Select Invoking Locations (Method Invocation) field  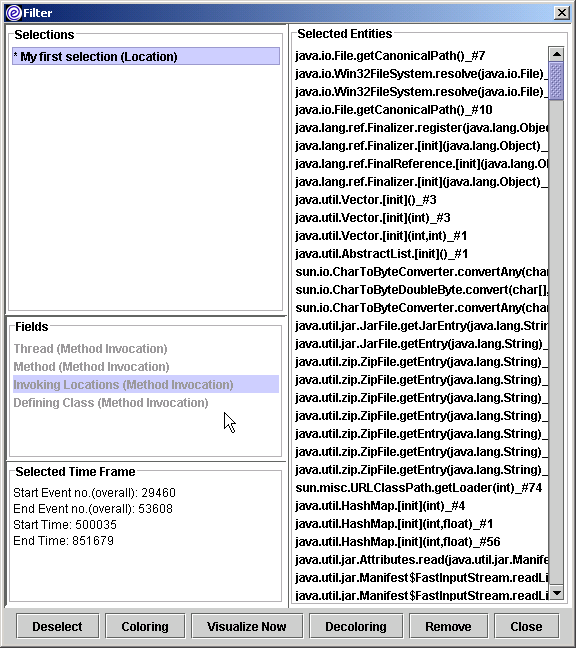(146, 384)
